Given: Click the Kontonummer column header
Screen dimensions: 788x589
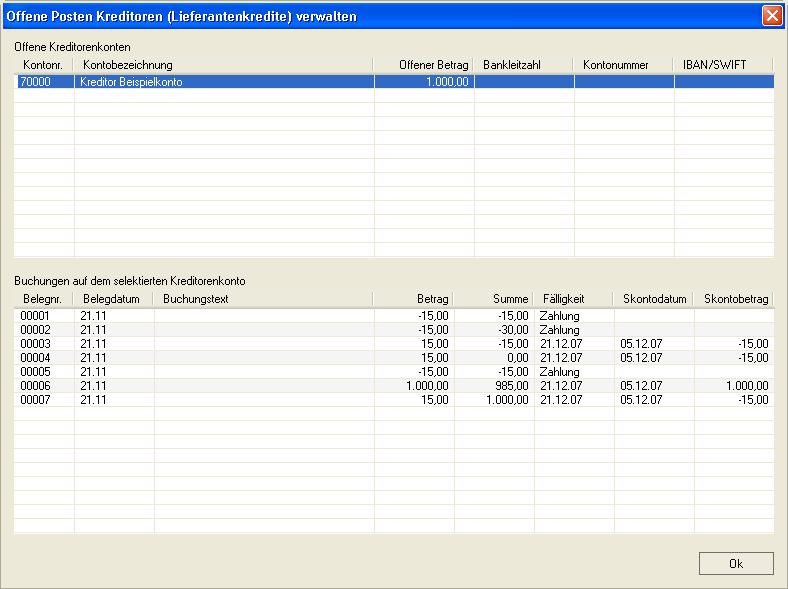Looking at the screenshot, I should (623, 64).
